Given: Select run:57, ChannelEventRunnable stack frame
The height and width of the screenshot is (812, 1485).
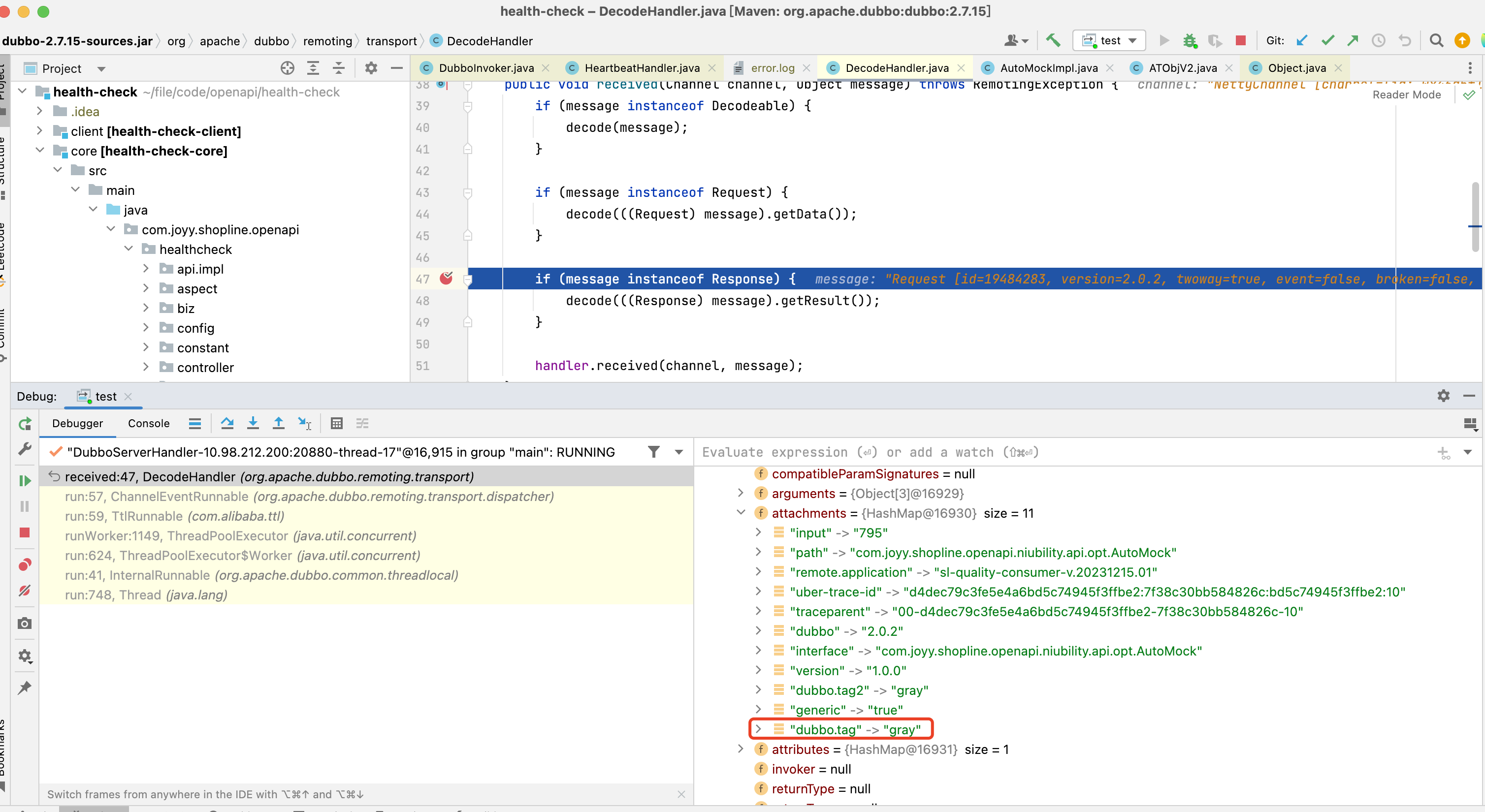Looking at the screenshot, I should (x=367, y=496).
